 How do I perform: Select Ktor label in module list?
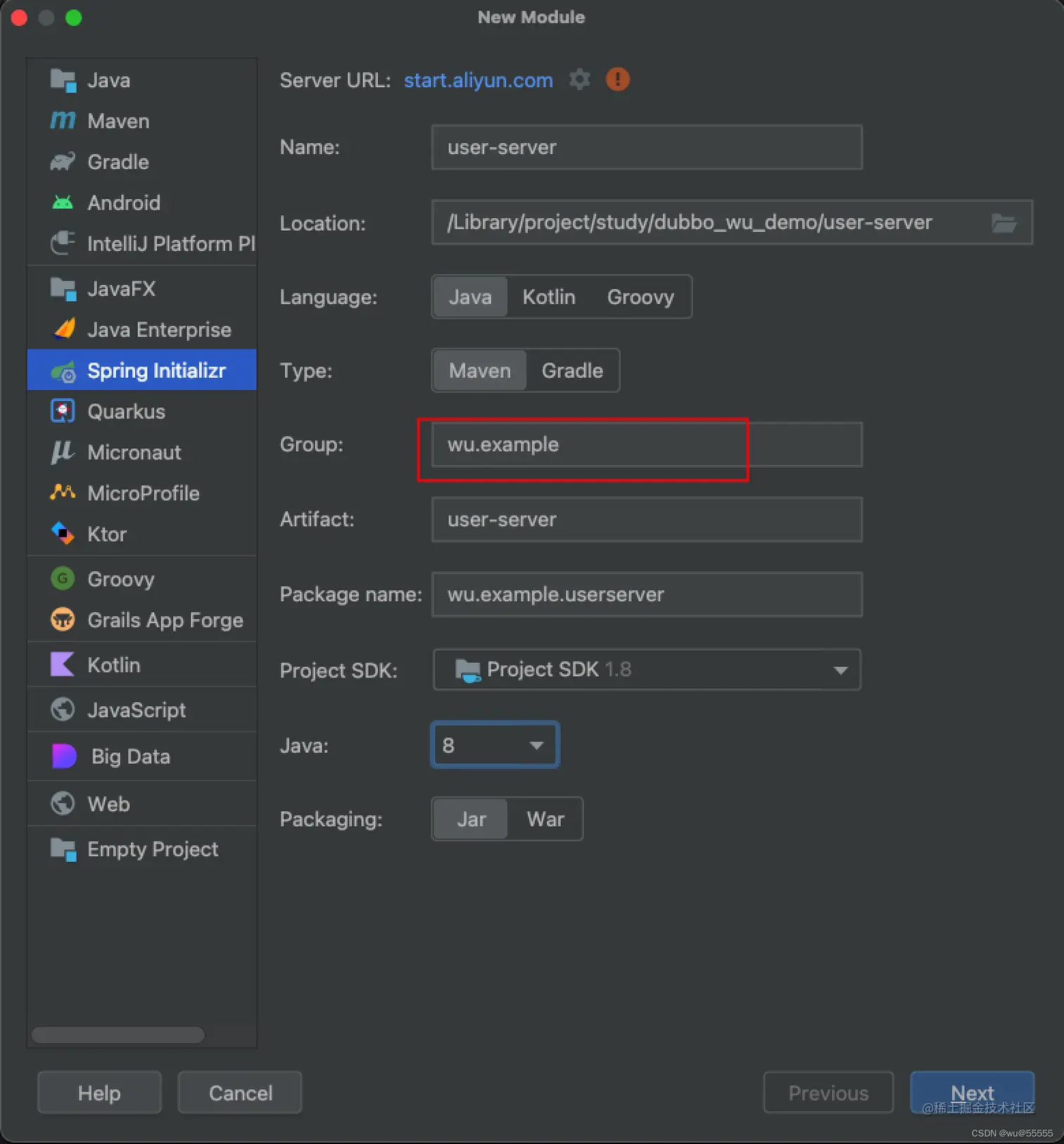point(107,534)
